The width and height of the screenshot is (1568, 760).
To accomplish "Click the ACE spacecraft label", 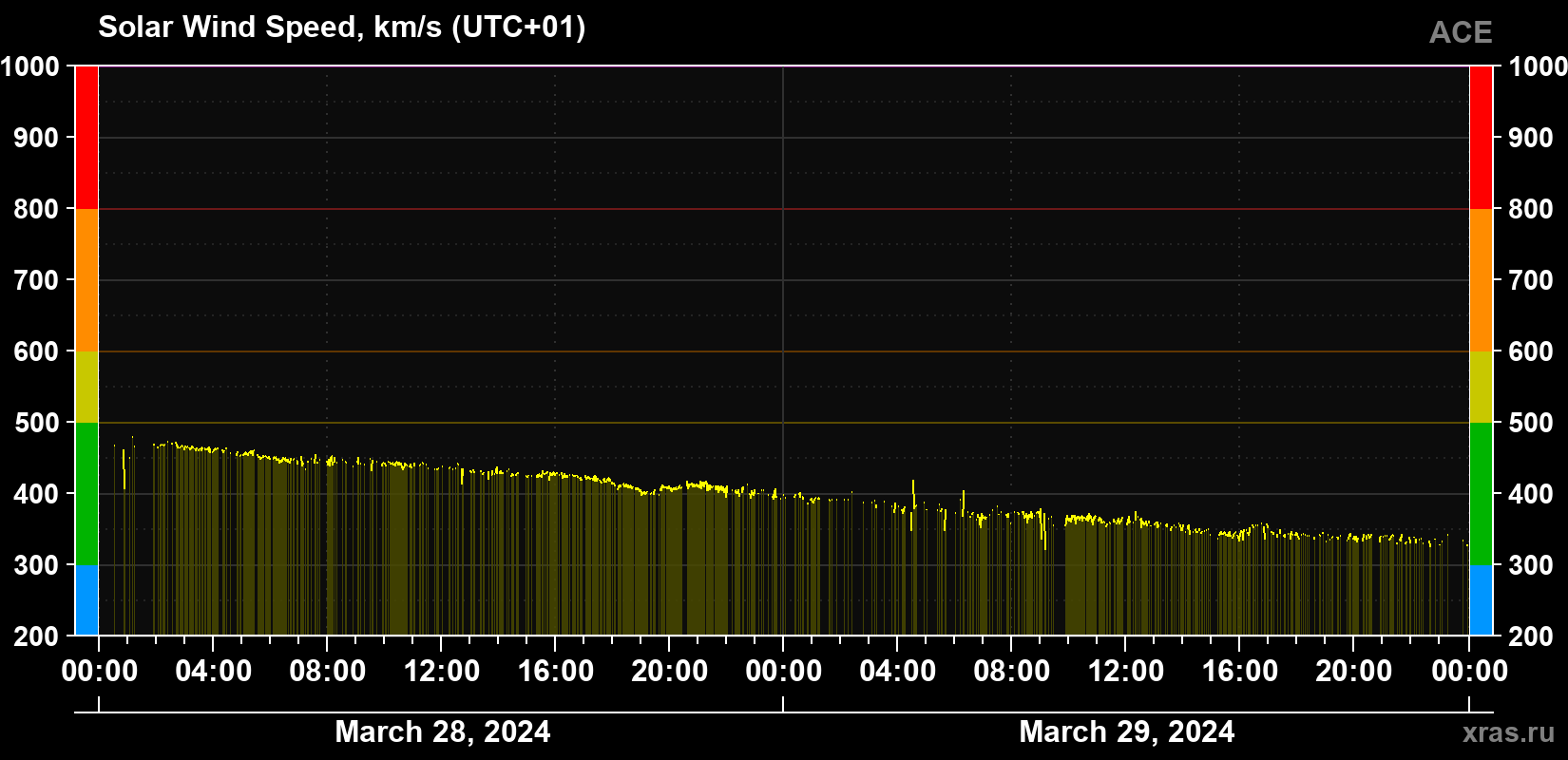I will pyautogui.click(x=1461, y=32).
